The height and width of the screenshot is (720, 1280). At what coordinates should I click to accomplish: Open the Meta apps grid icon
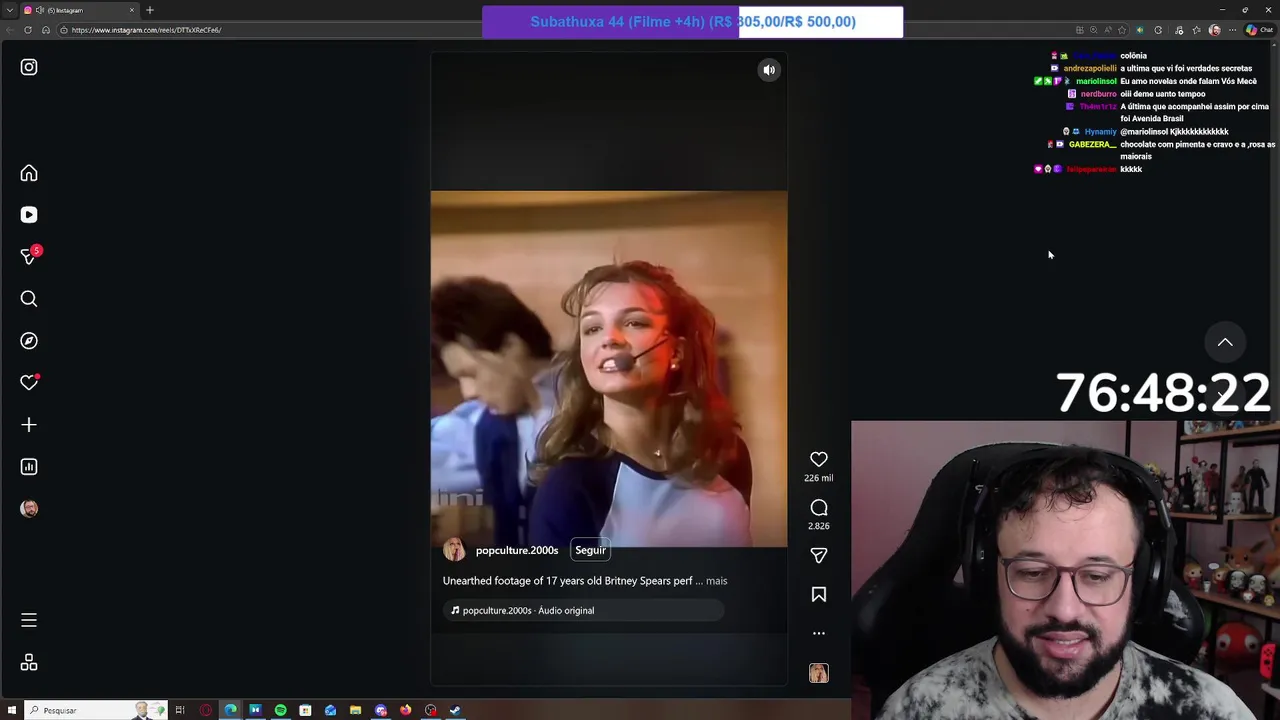(29, 663)
